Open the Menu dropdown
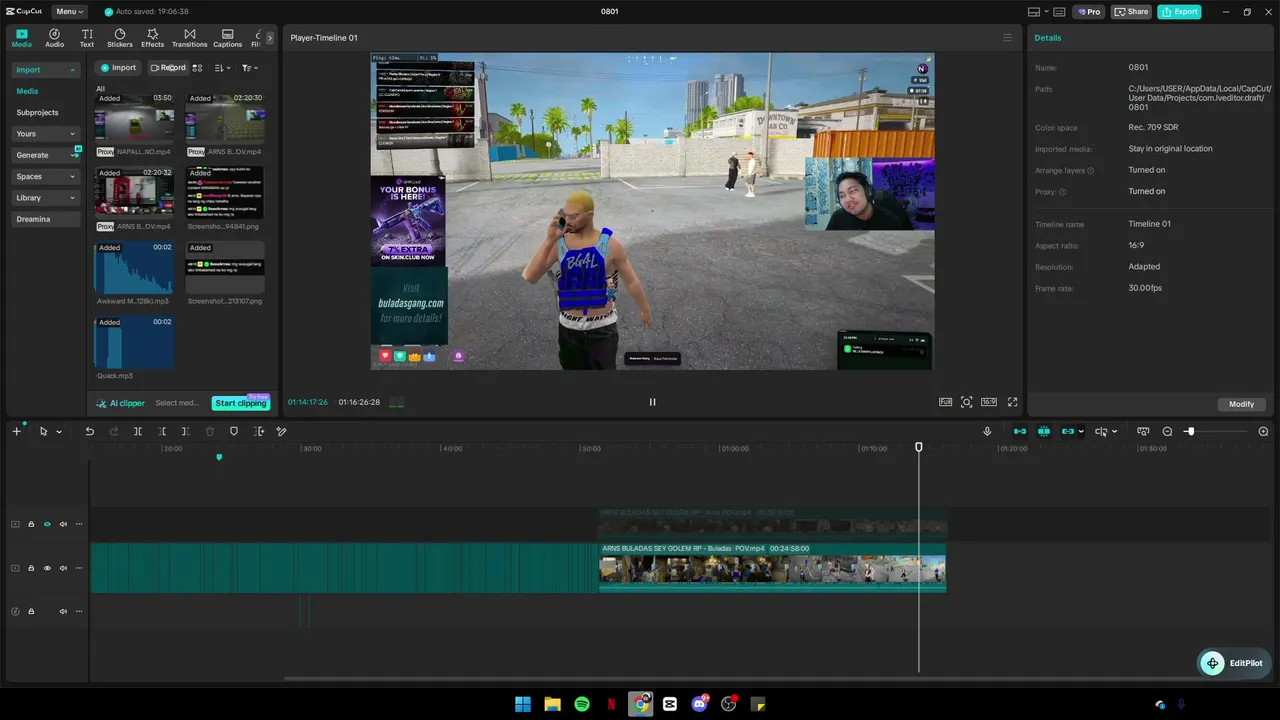The image size is (1280, 720). pyautogui.click(x=69, y=12)
